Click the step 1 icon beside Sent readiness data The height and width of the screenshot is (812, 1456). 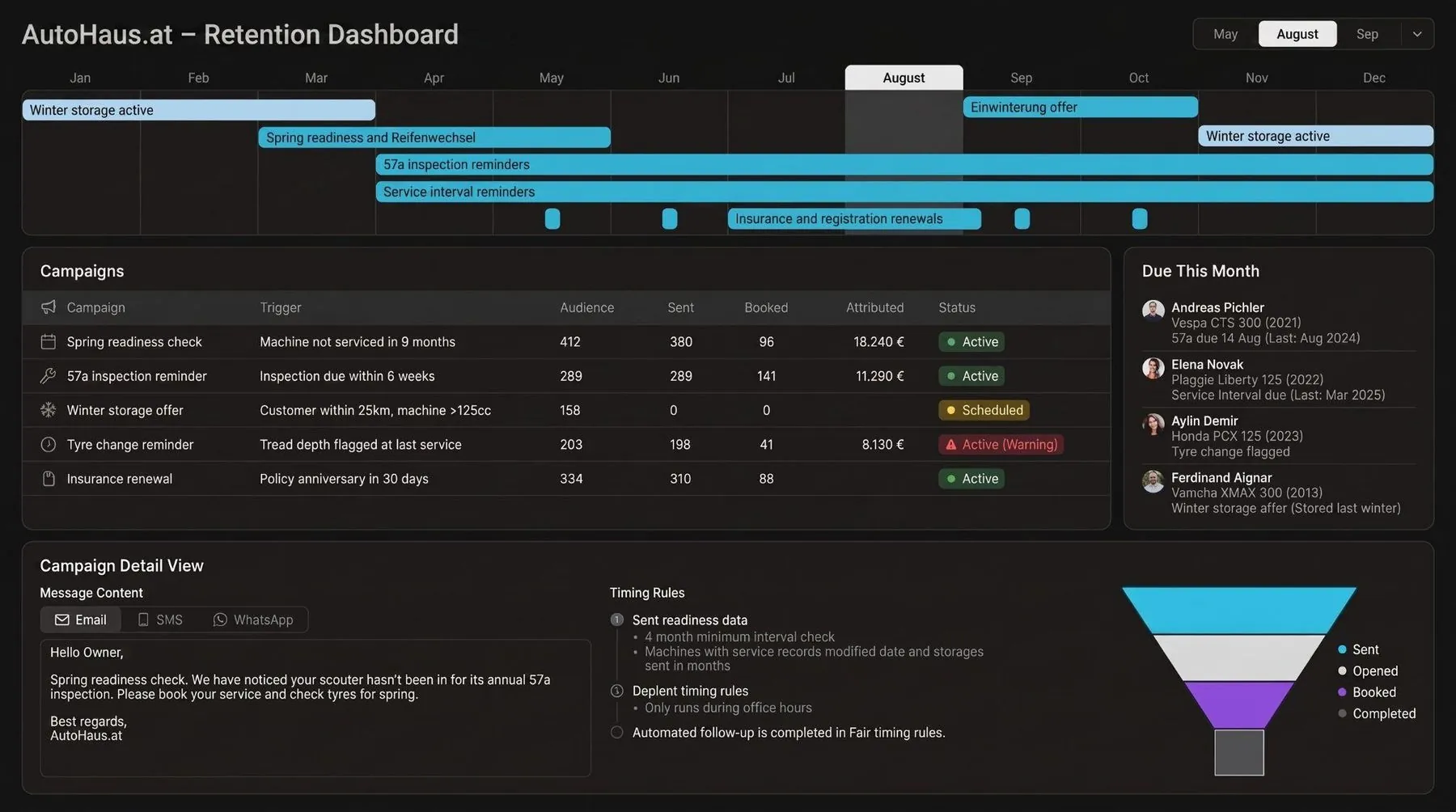617,620
